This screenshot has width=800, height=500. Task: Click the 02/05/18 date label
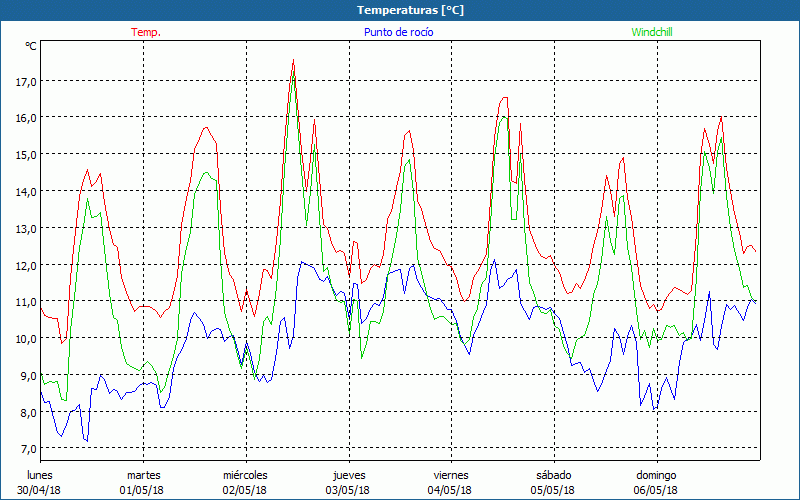pyautogui.click(x=245, y=490)
